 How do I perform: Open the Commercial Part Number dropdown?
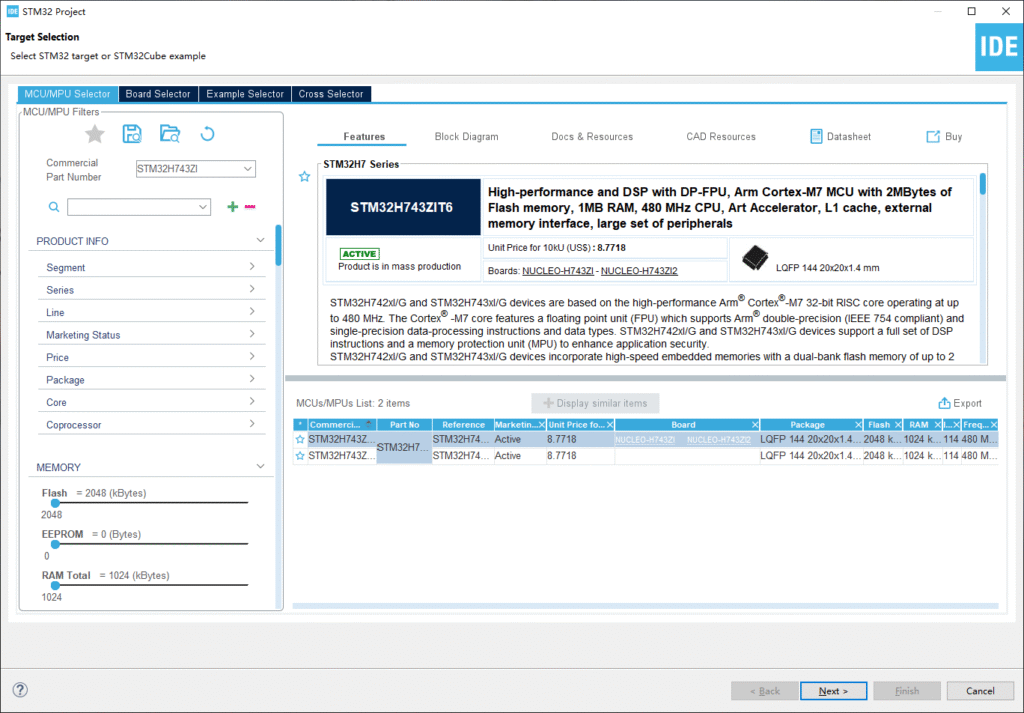(248, 168)
